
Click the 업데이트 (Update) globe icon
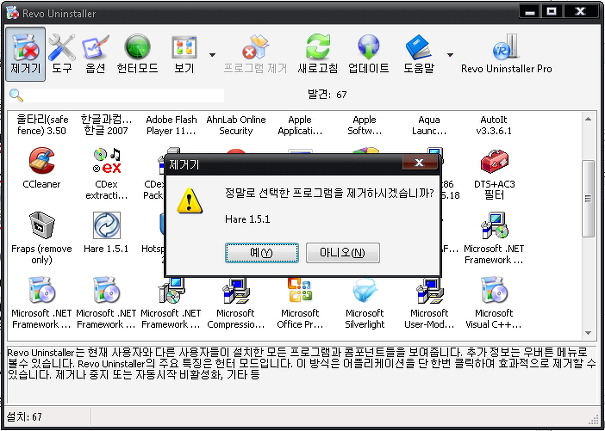pyautogui.click(x=368, y=54)
